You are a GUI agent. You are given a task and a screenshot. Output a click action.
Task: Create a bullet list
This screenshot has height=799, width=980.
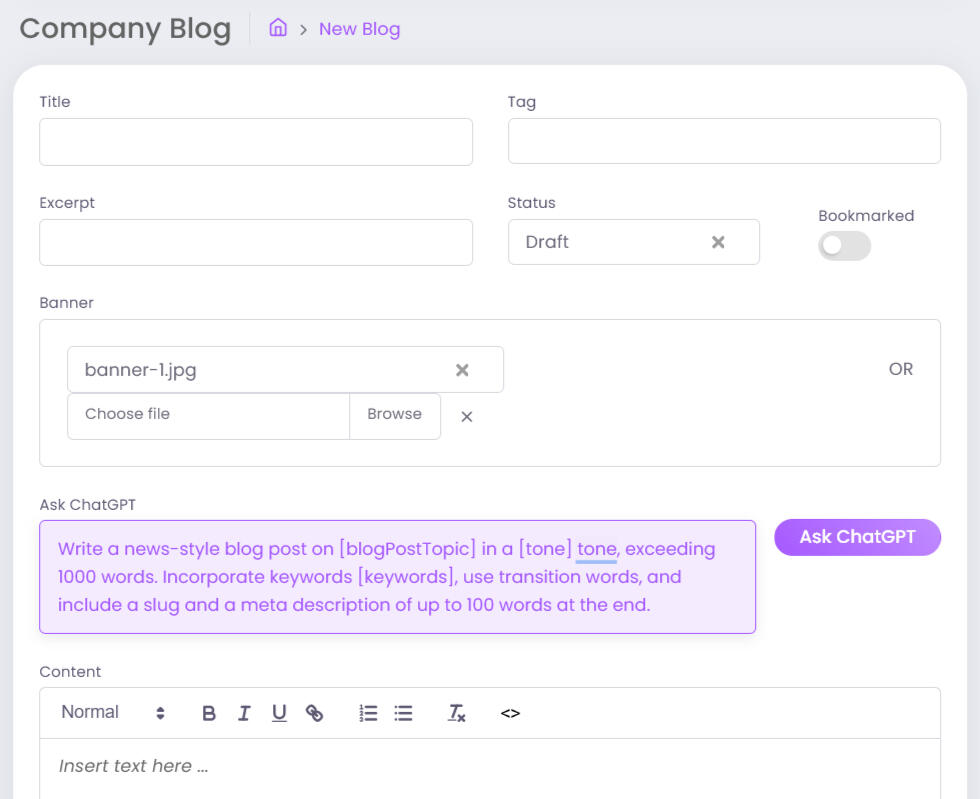(403, 713)
